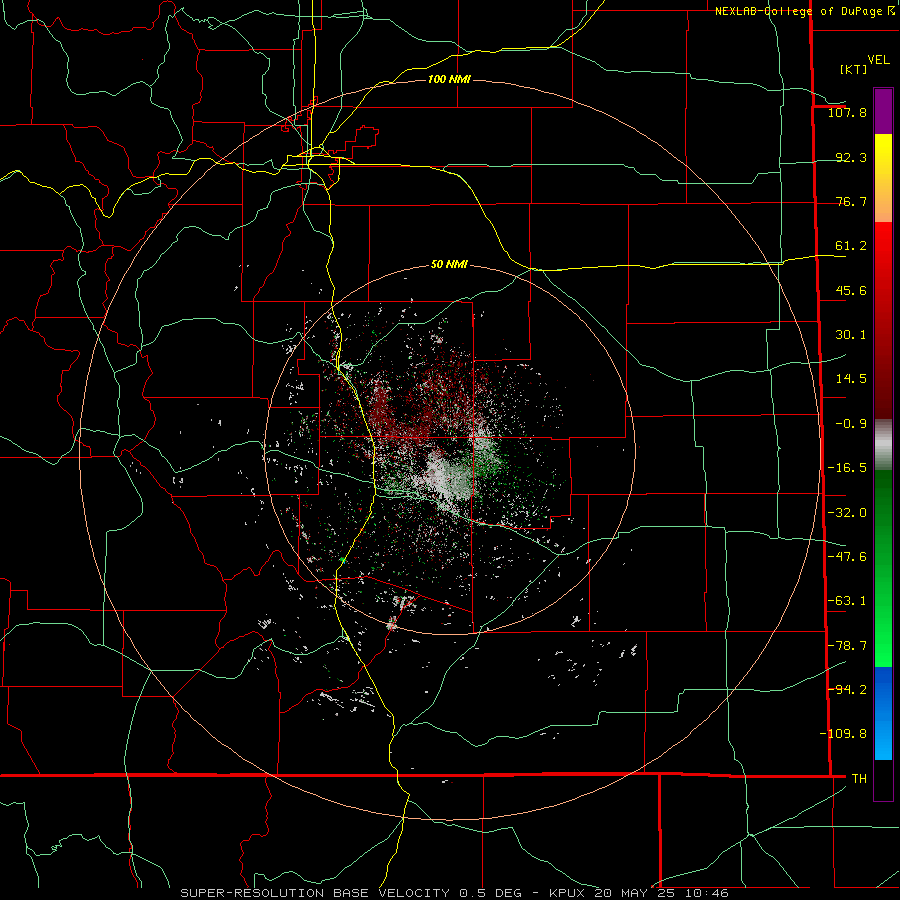Image resolution: width=900 pixels, height=900 pixels.
Task: Pick the green segment of the velocity color bar
Action: coord(883,568)
